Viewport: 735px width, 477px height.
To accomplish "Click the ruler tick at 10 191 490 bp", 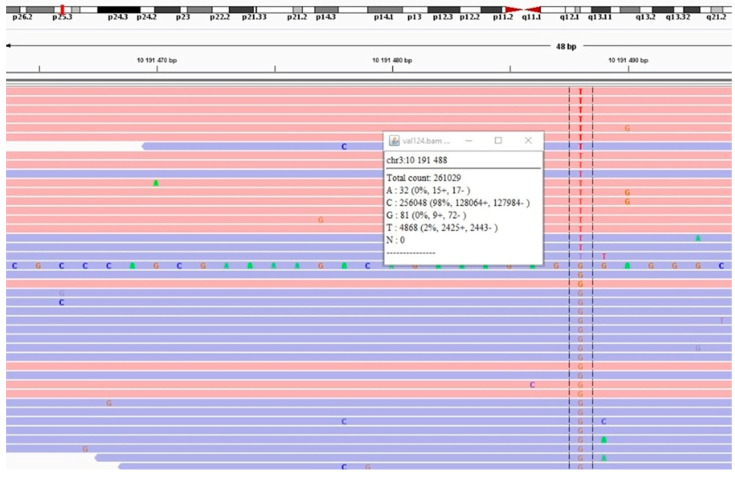I will coord(628,69).
